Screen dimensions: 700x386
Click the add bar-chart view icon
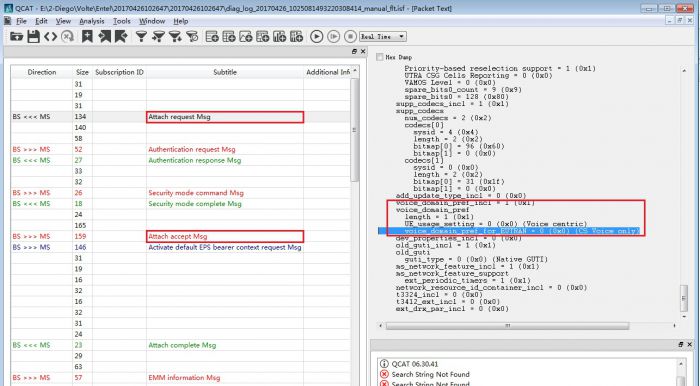point(279,37)
